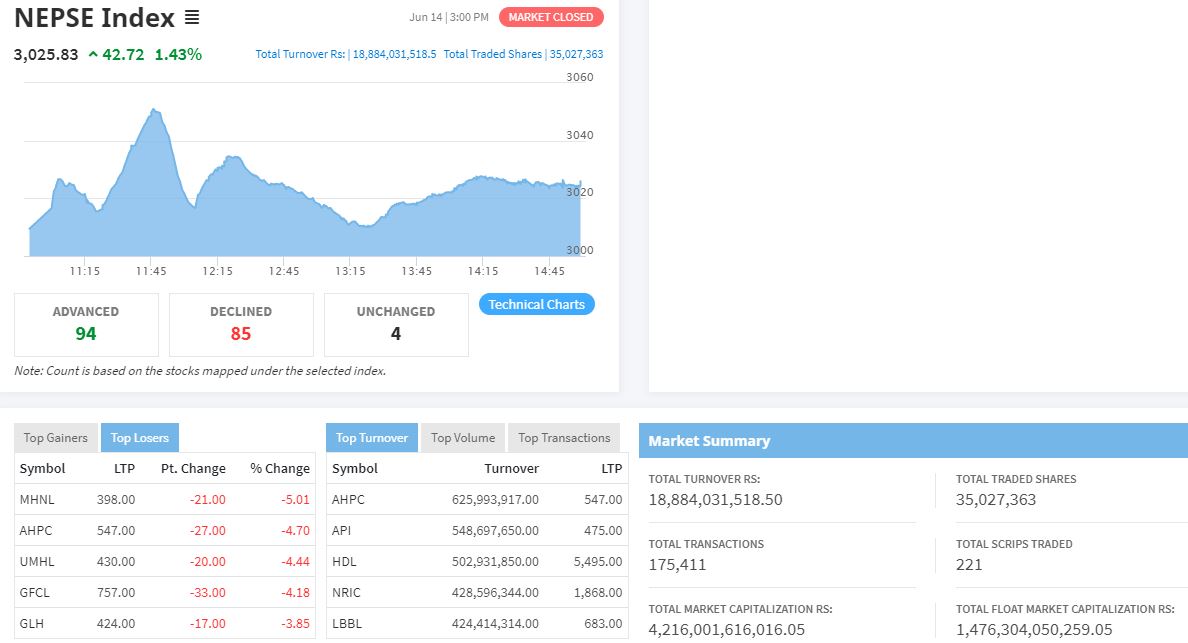Open the hamburger menu beside NEPSE Index
Screen dimensions: 1188x643
[192, 17]
